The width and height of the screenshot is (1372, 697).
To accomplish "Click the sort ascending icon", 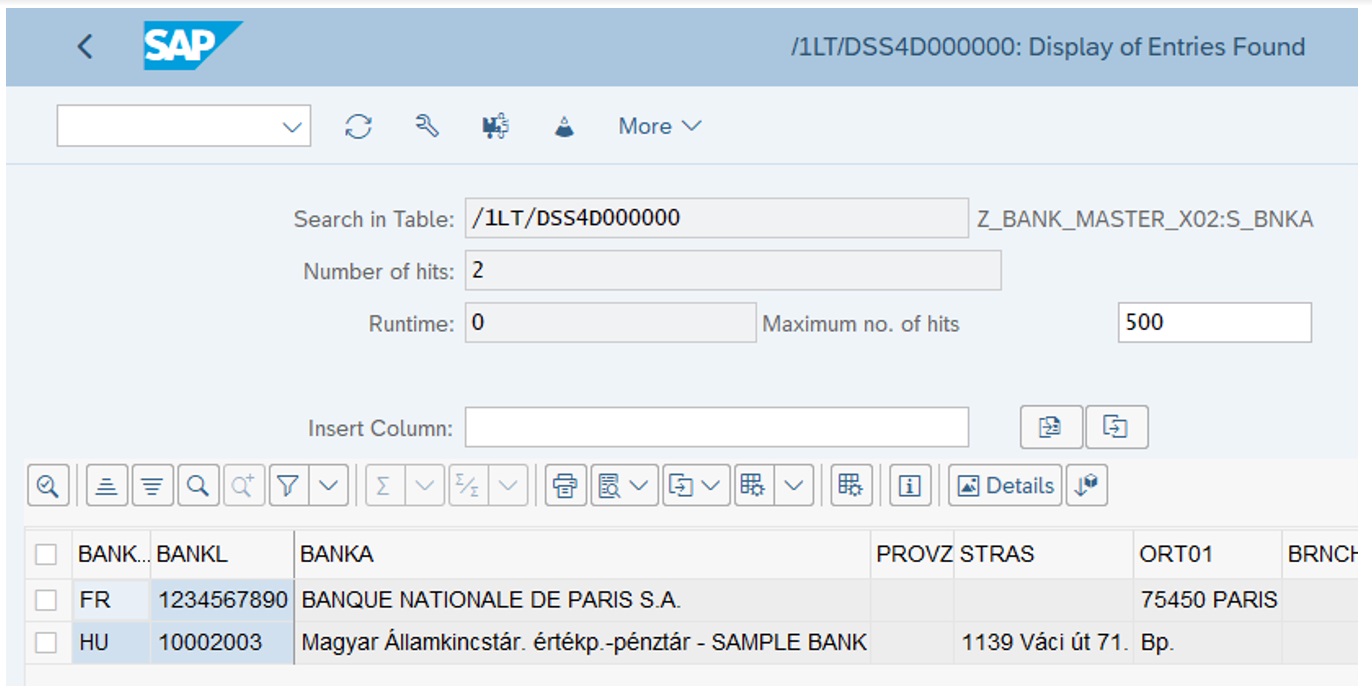I will (x=107, y=486).
